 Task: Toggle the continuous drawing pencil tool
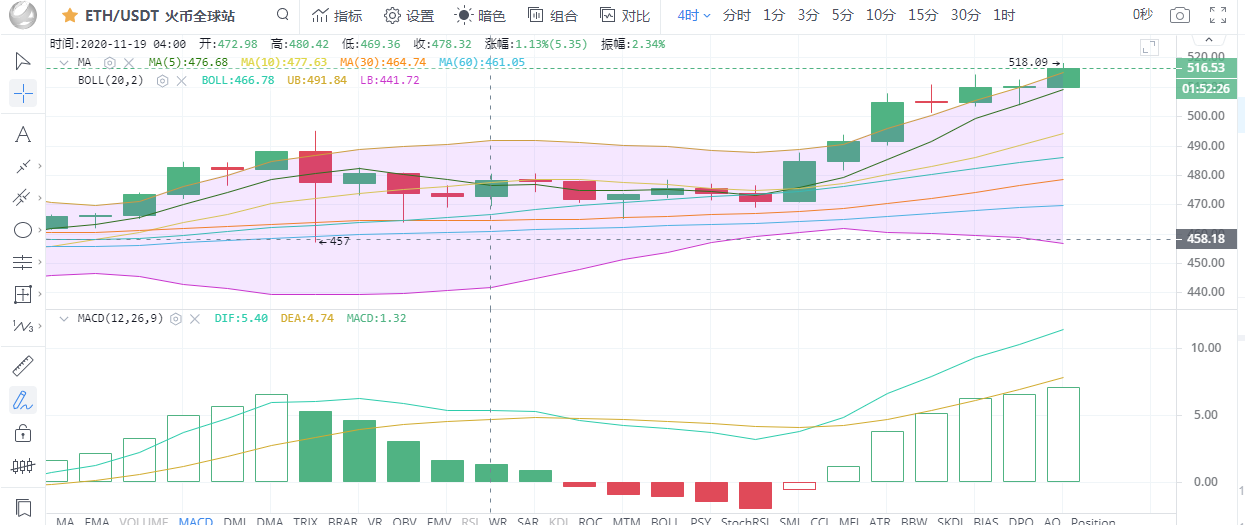pyautogui.click(x=22, y=400)
